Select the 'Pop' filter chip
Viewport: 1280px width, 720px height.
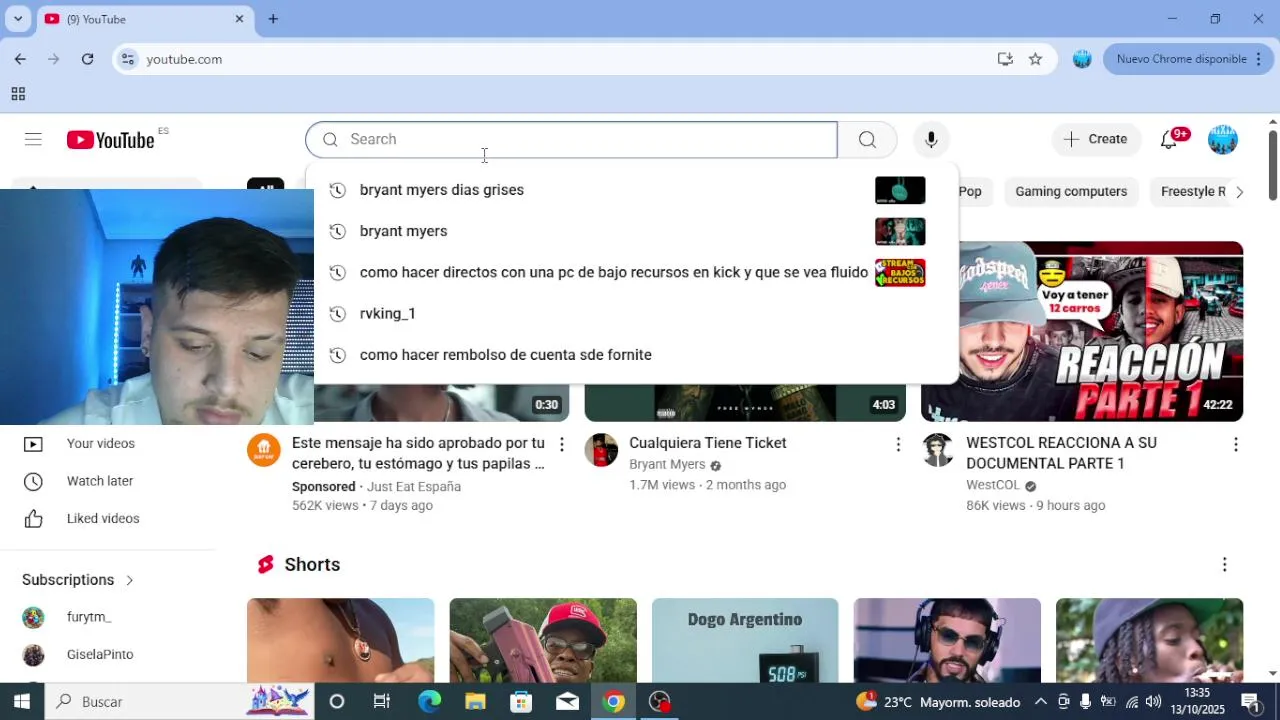[970, 191]
